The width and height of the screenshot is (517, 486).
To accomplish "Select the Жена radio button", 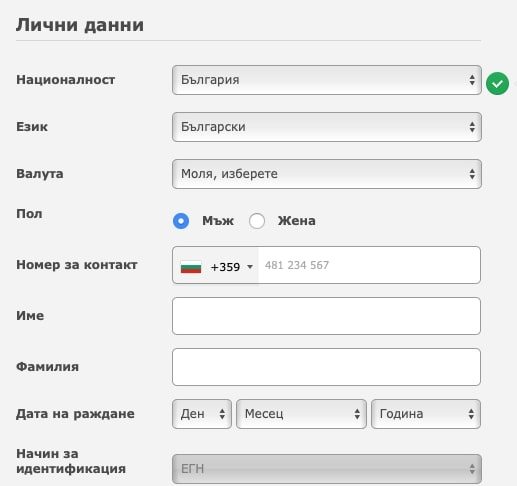I will click(257, 221).
